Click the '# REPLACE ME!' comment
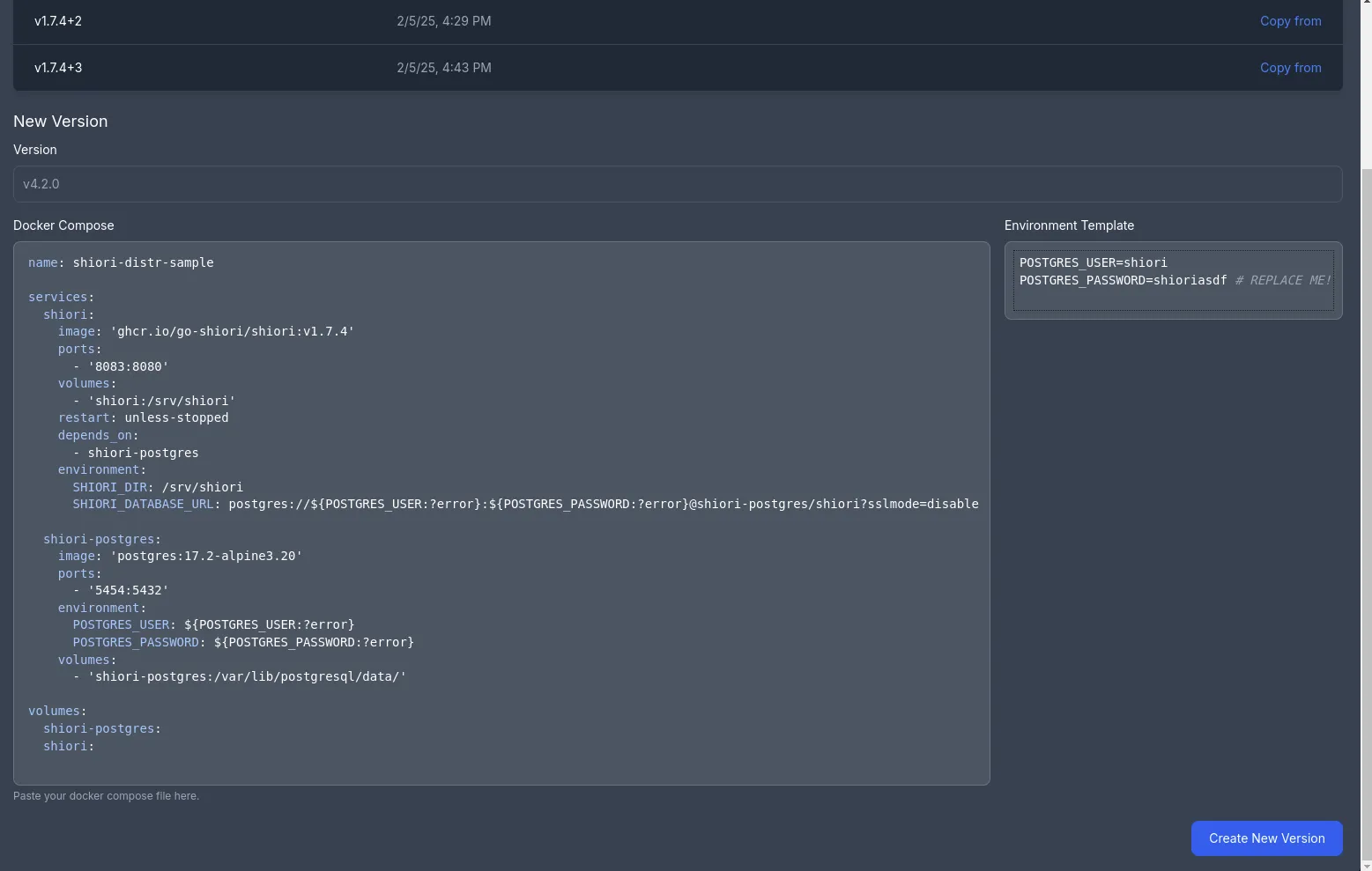This screenshot has height=871, width=1372. click(1282, 280)
